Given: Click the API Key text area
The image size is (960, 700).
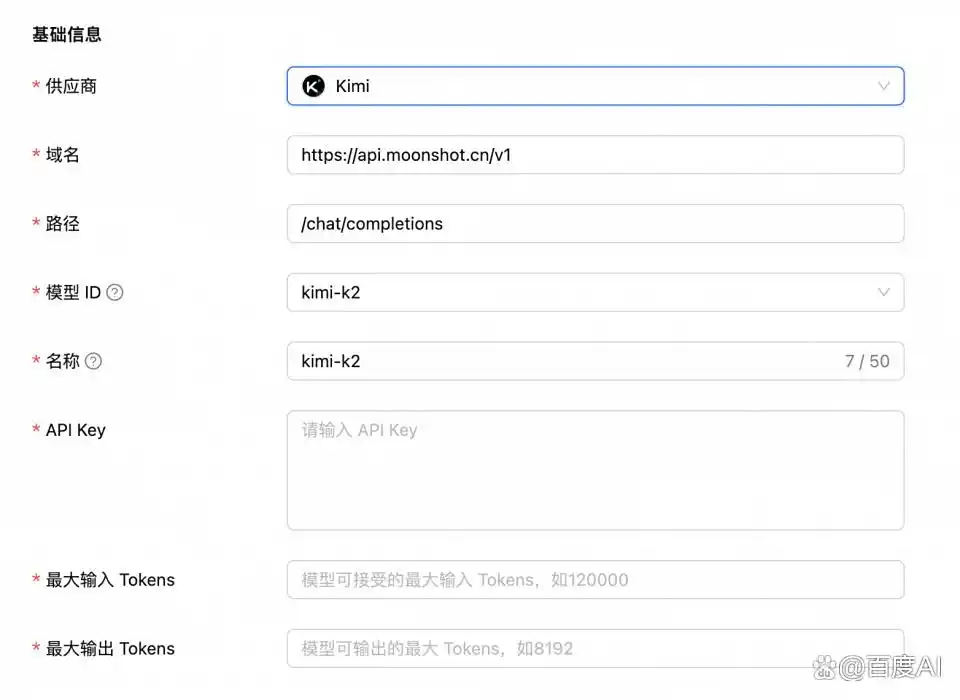Looking at the screenshot, I should click(x=595, y=470).
